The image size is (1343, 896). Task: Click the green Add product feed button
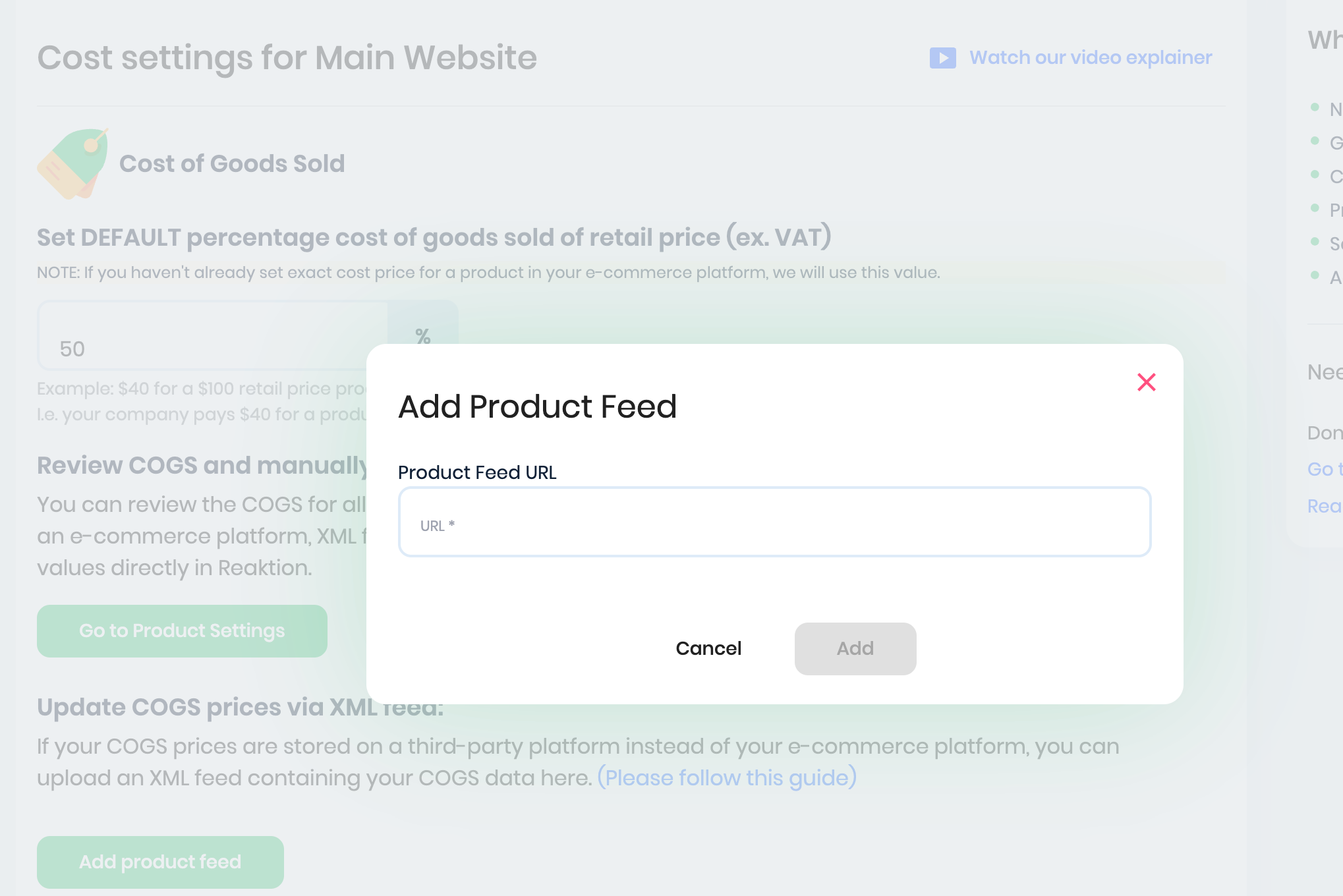coord(160,862)
